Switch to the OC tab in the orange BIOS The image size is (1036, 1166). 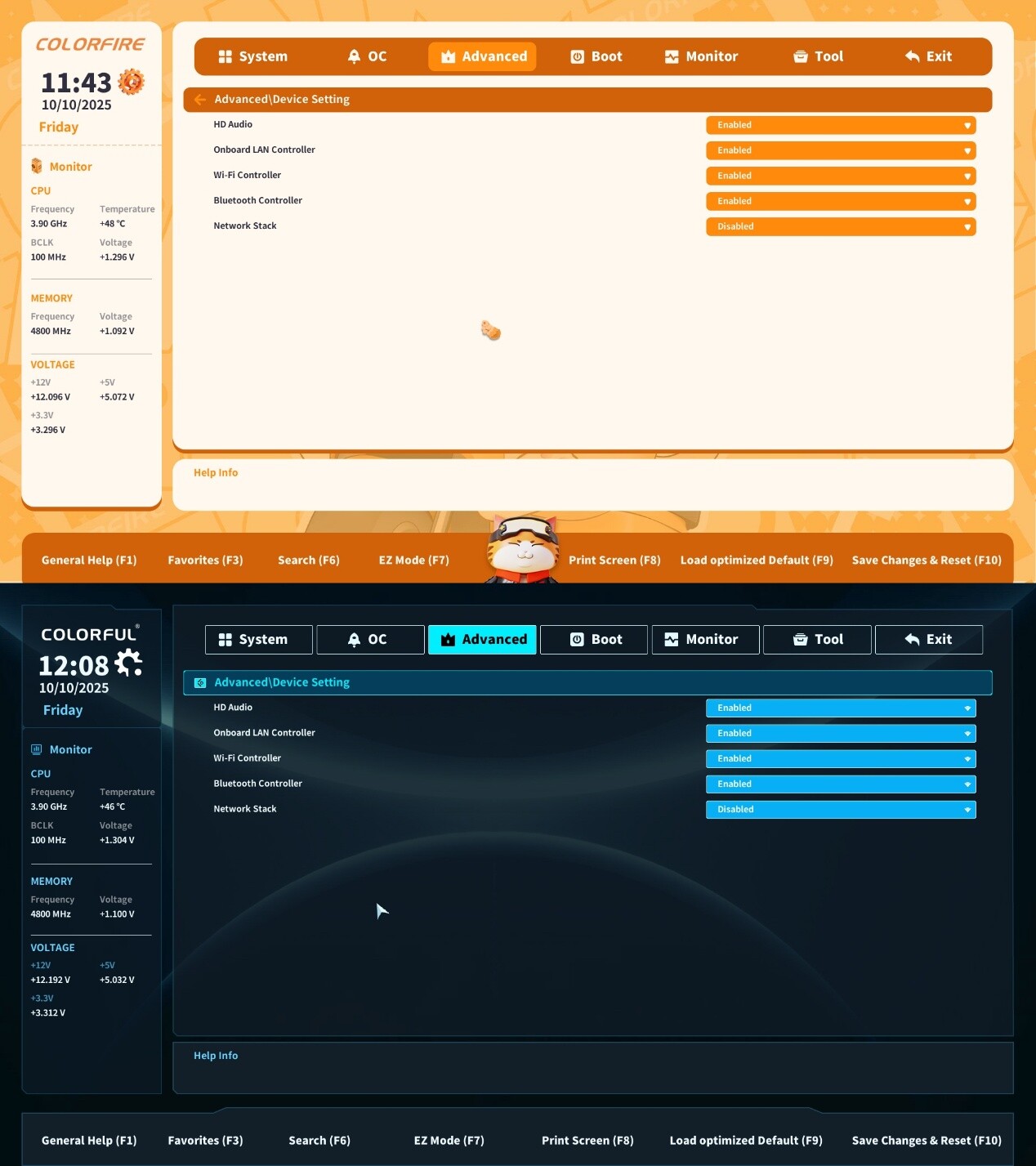[x=367, y=56]
